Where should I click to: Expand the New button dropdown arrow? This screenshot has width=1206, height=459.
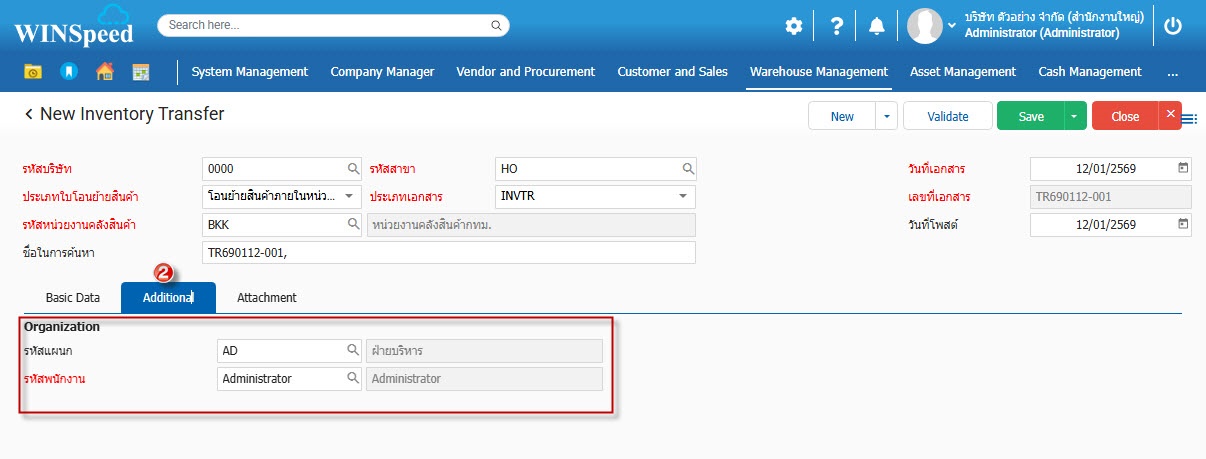(886, 116)
